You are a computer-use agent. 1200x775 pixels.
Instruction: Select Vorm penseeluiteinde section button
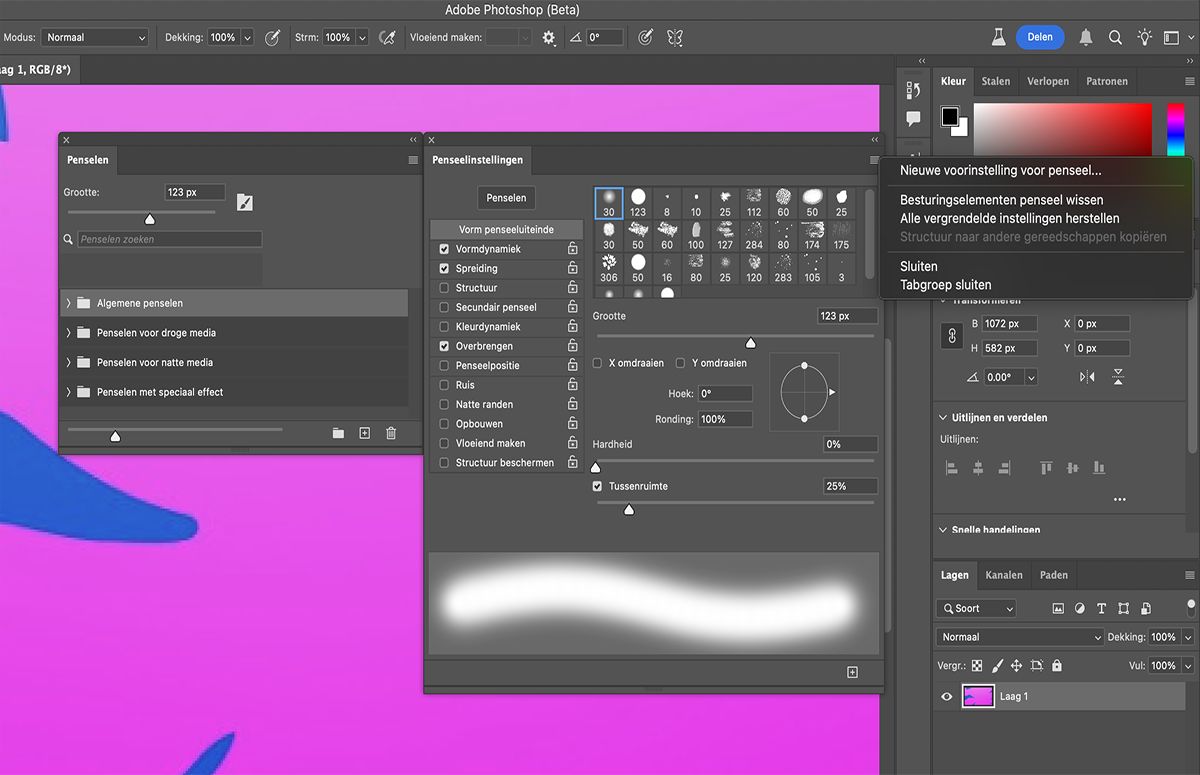506,229
